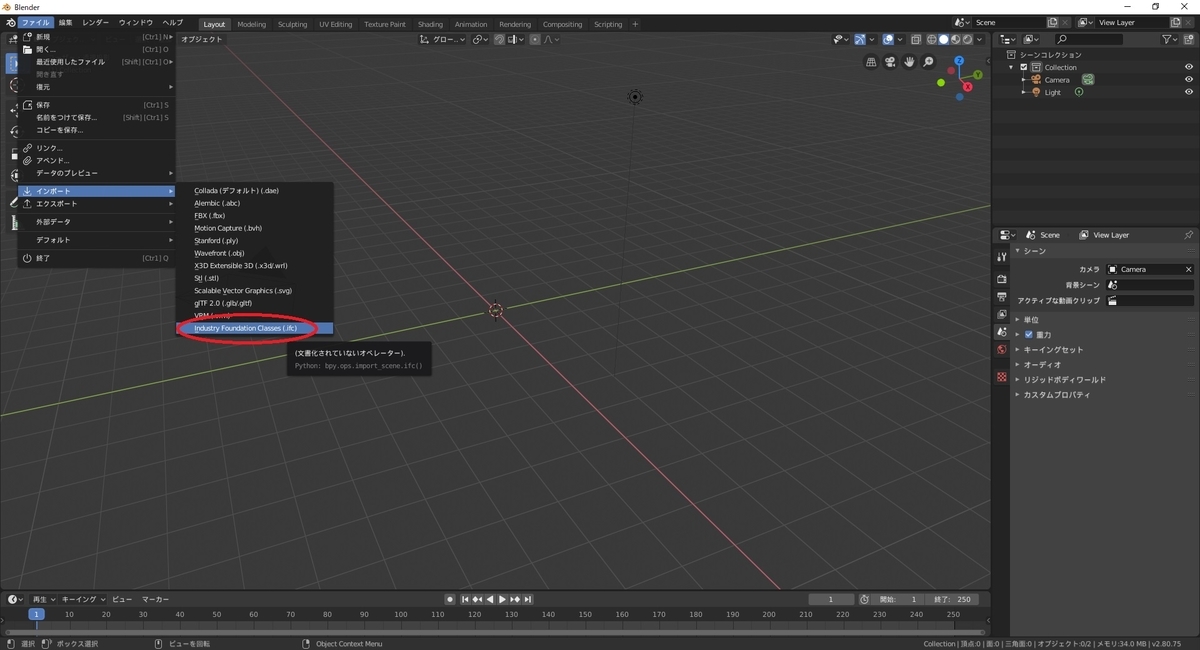Click the 保存 save menu entry
1200x650 pixels.
click(x=97, y=105)
